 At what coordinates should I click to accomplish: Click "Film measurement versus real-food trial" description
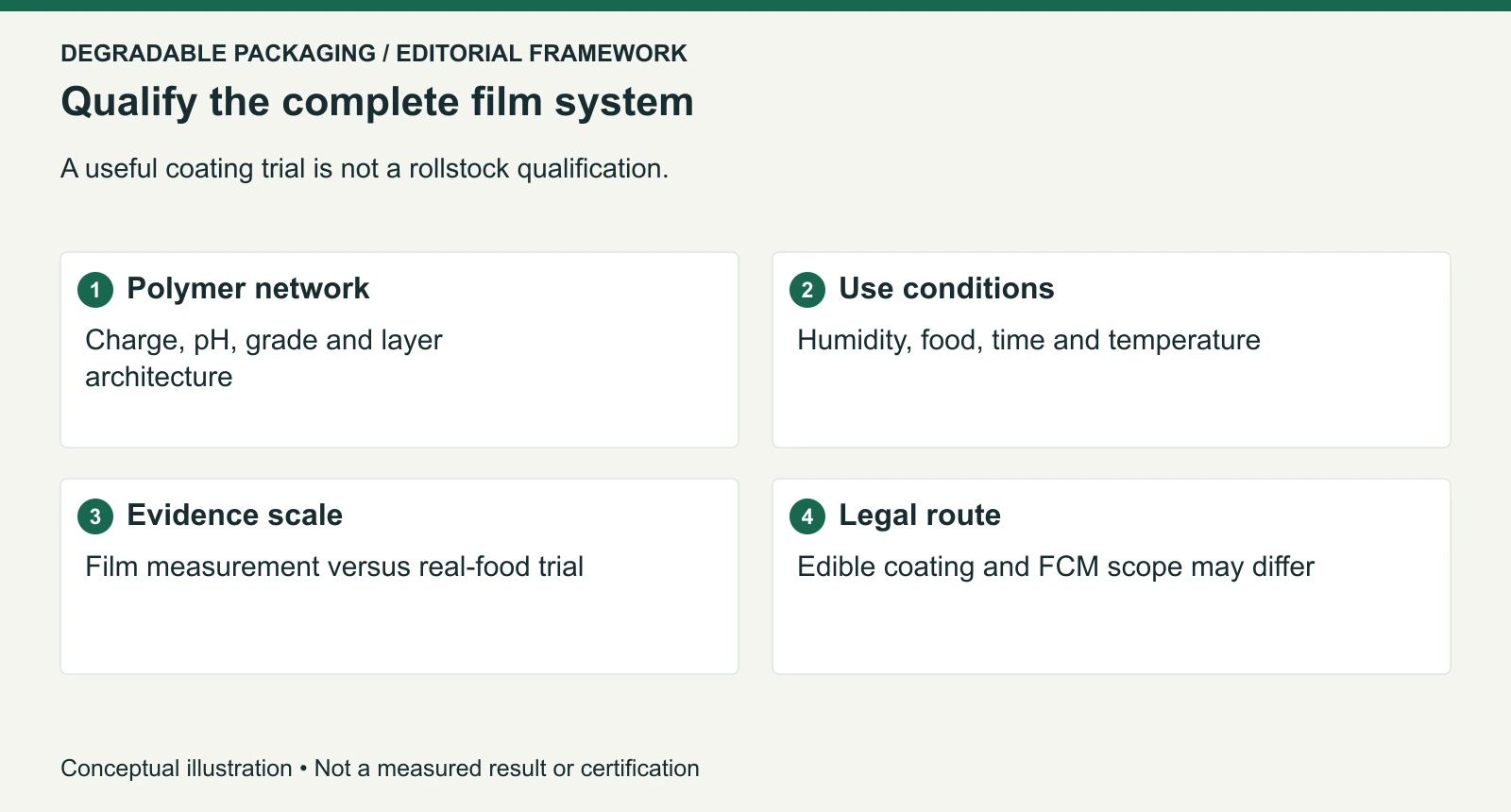(x=334, y=567)
